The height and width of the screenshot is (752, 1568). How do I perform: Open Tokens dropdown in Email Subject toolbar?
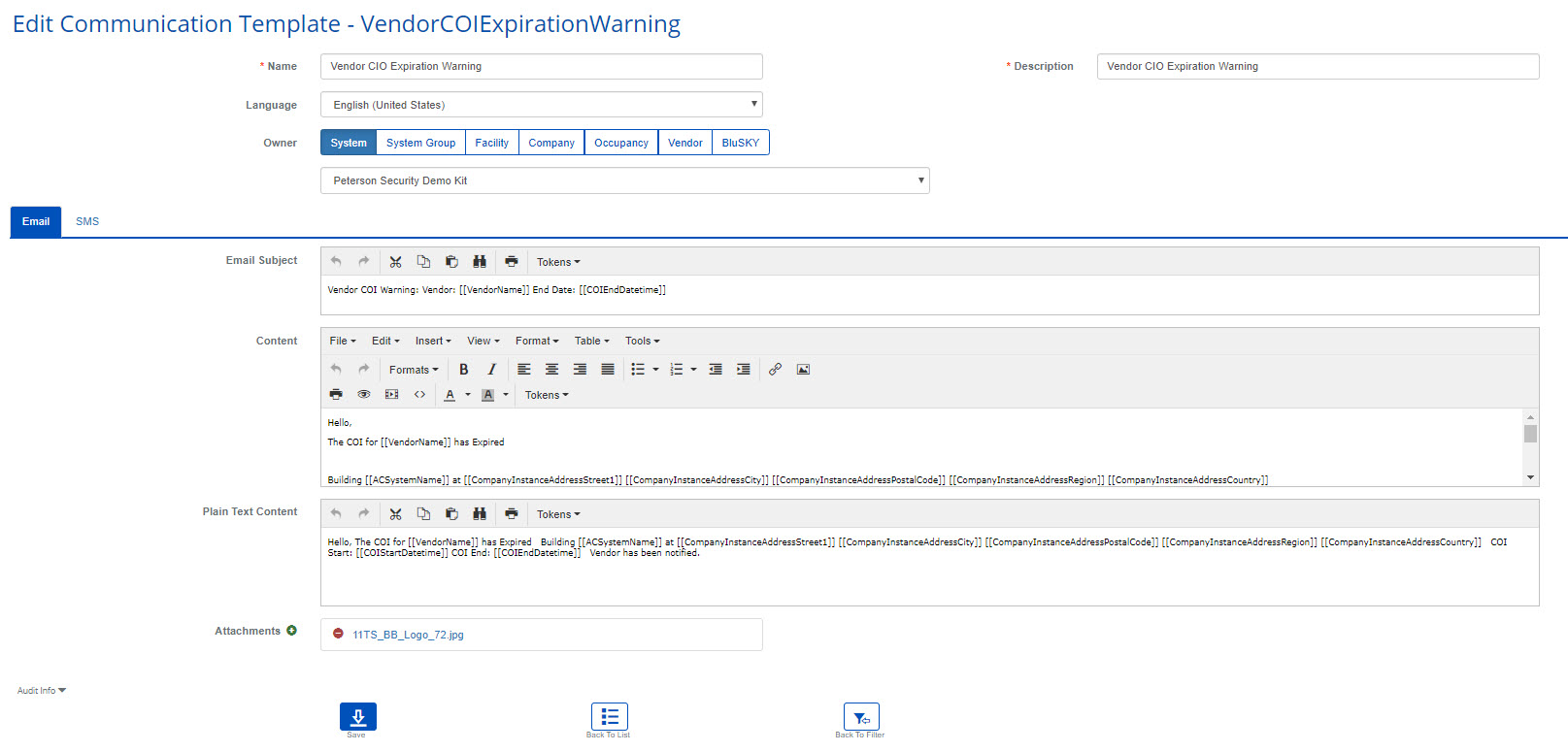point(558,262)
